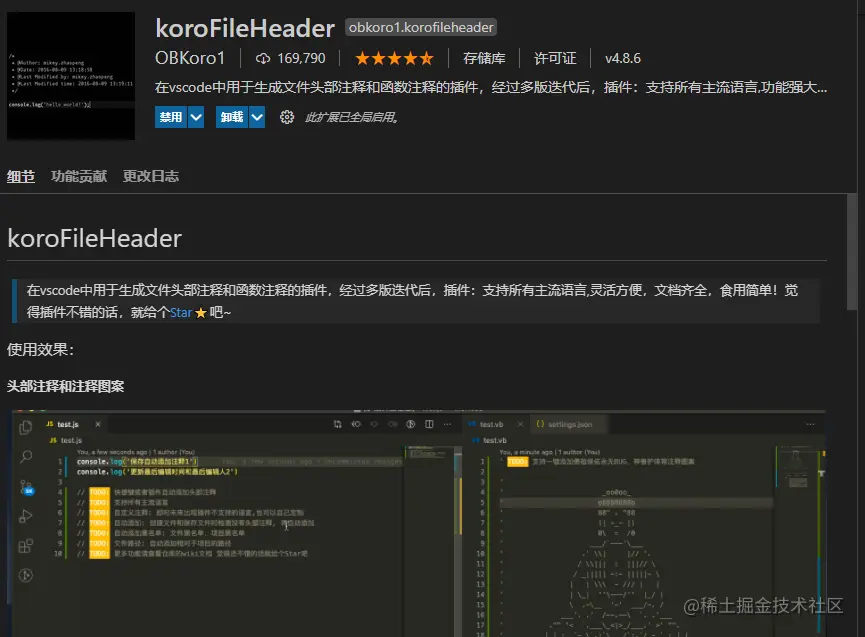The image size is (865, 637).
Task: Click the vertical scrollbar of the details page
Action: pos(852,251)
